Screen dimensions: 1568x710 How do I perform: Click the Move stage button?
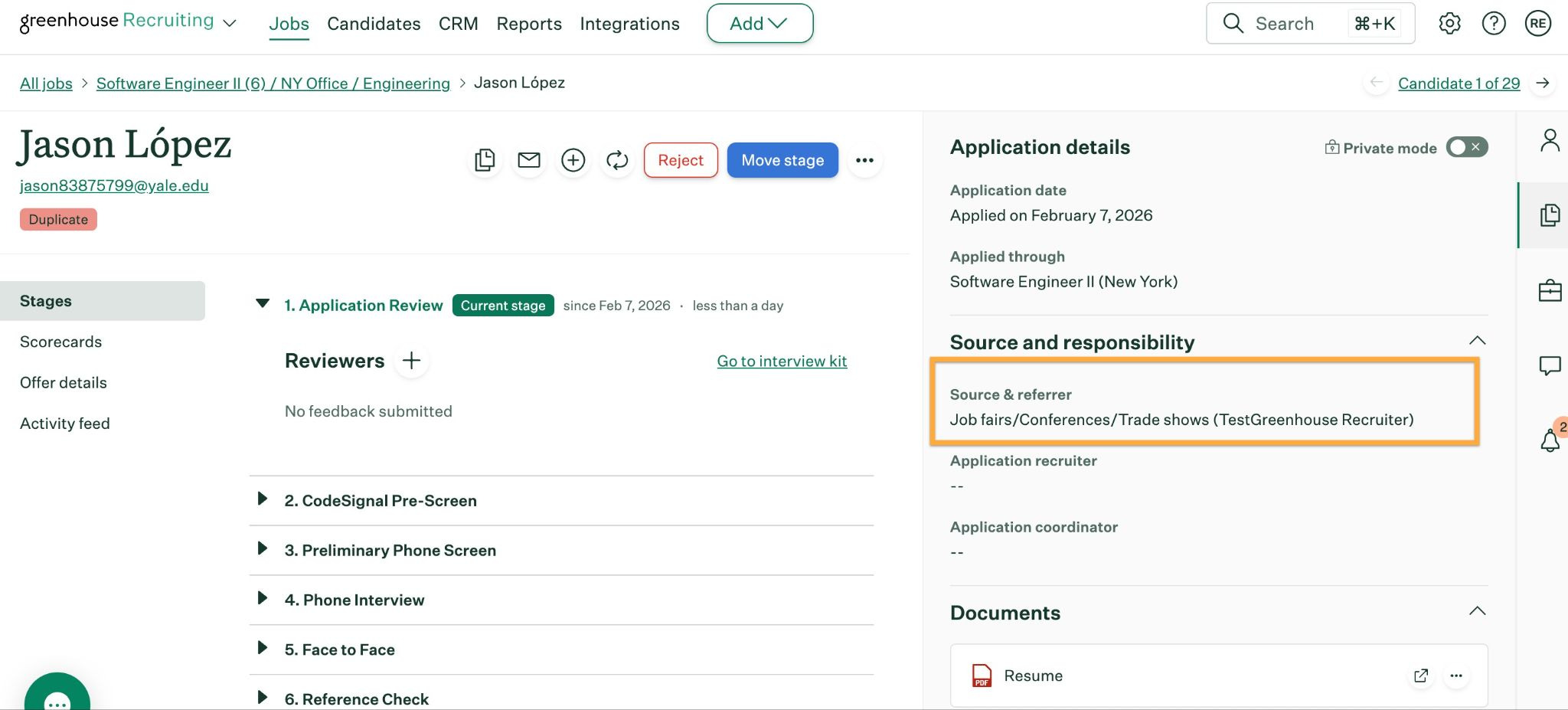(x=782, y=160)
